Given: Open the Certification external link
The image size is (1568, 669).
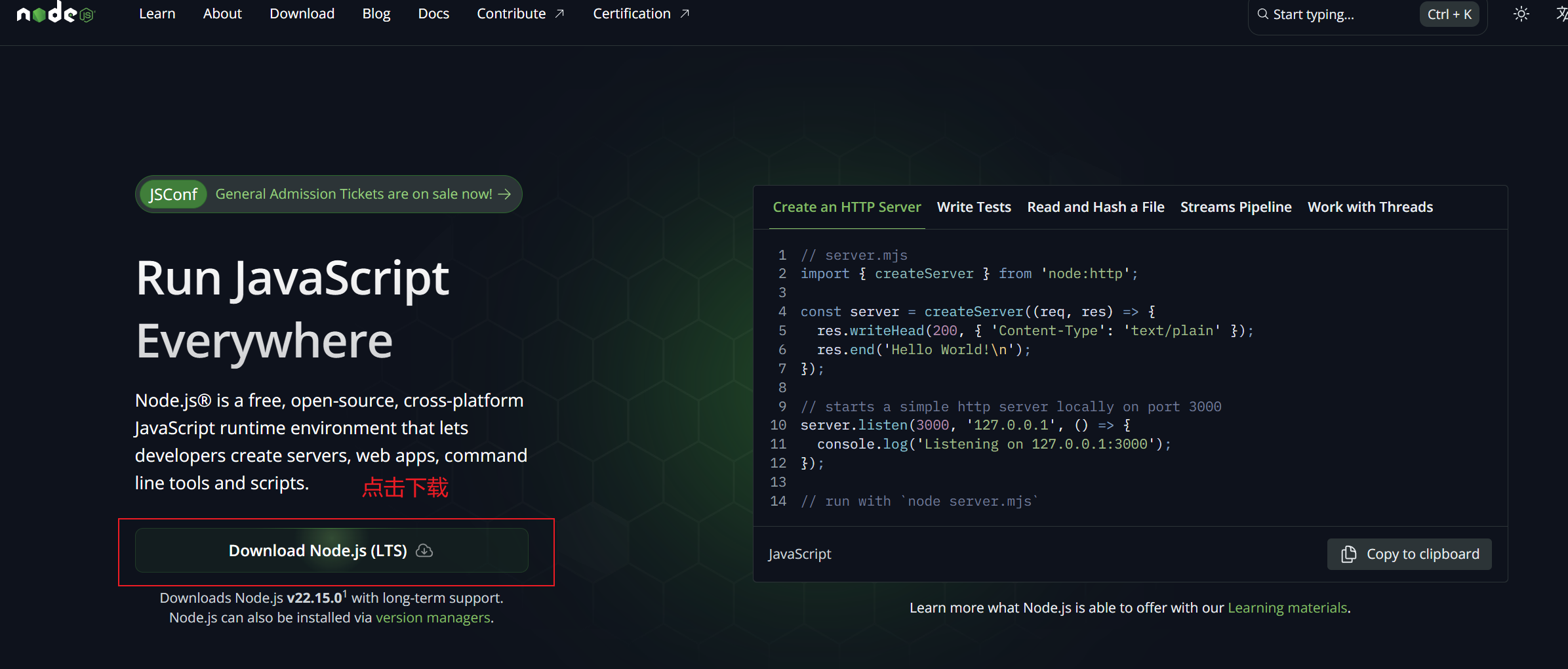Looking at the screenshot, I should [641, 14].
